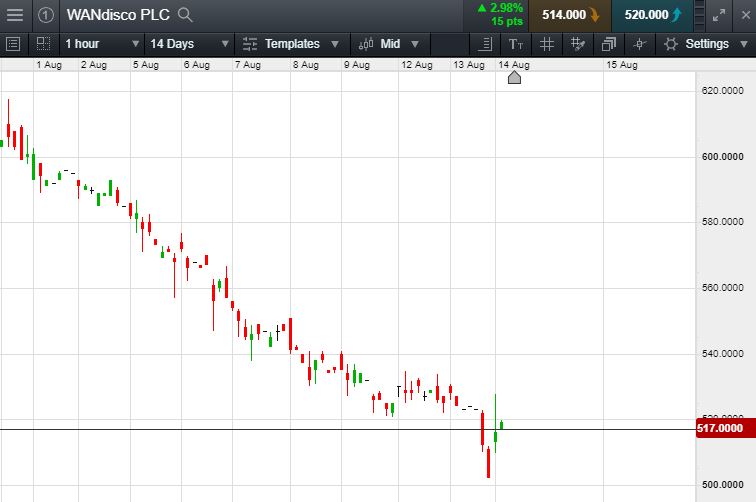This screenshot has height=502, width=756.
Task: Click the 15 Aug date label
Action: [622, 65]
